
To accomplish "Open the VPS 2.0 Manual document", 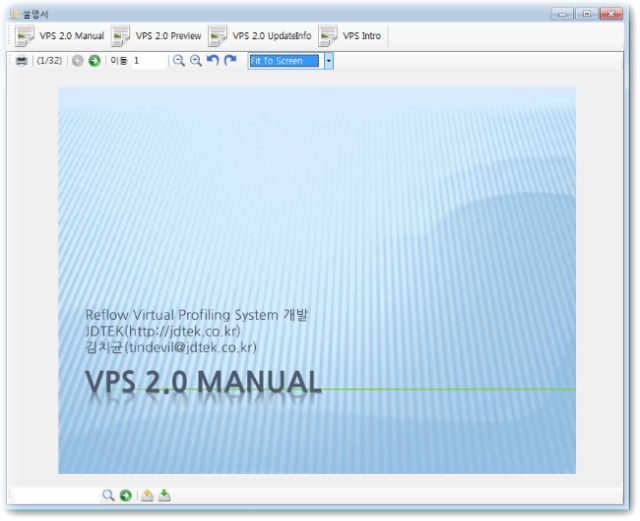I will click(59, 36).
